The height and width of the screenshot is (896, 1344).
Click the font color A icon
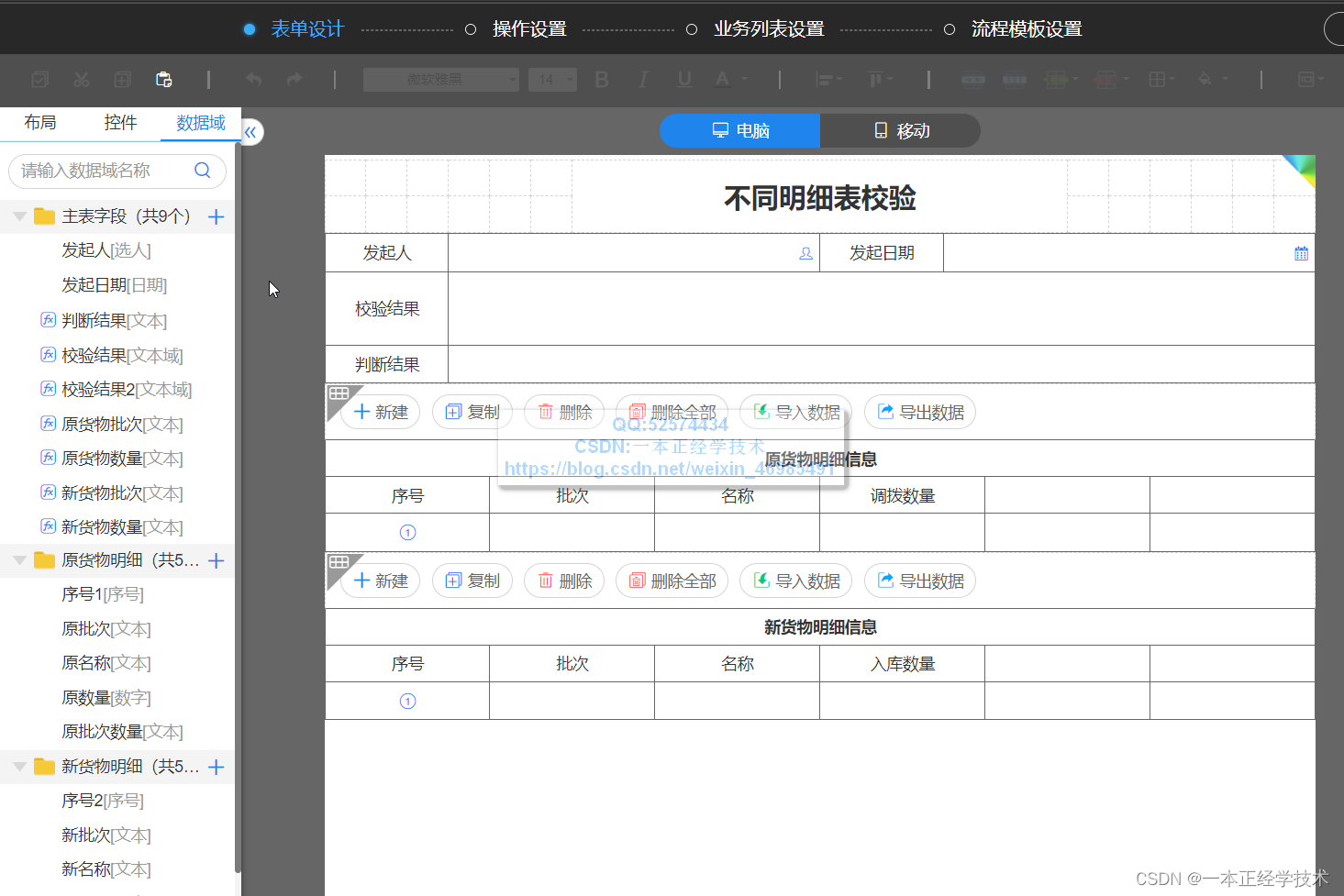(x=723, y=80)
